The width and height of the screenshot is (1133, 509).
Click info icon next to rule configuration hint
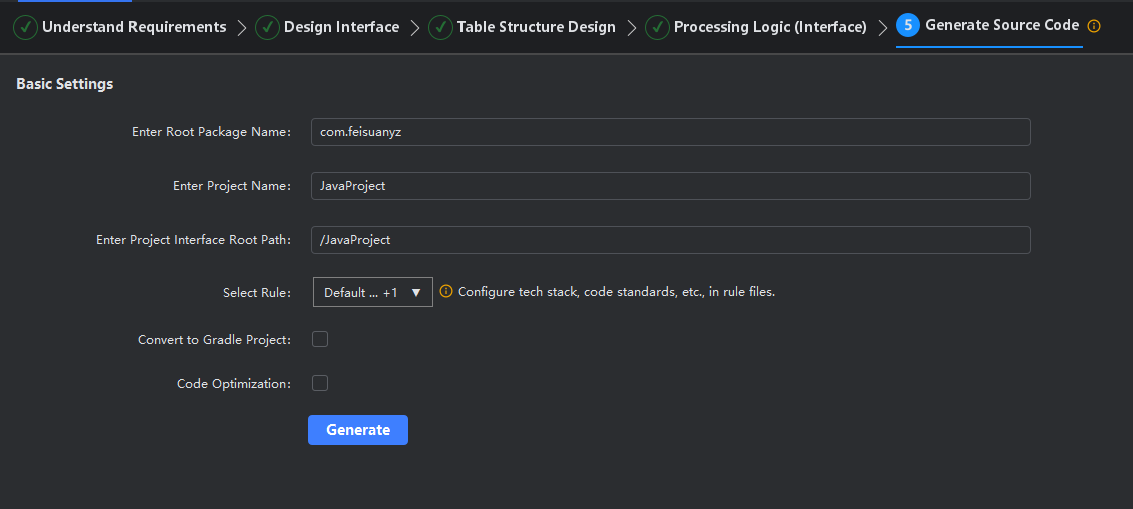click(x=446, y=292)
